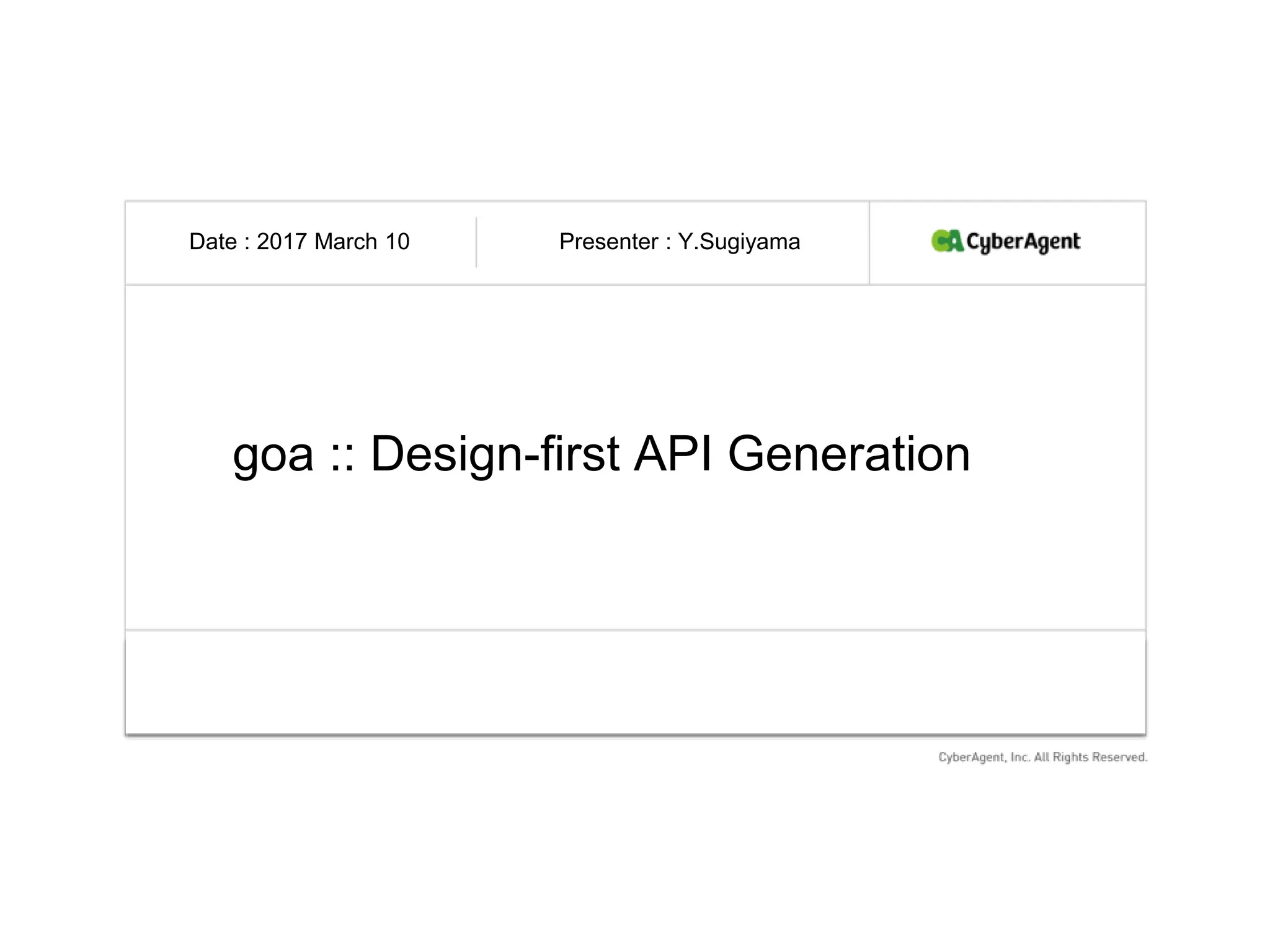Click the empty box below the title
Screen dimensions: 1270x952
point(635,682)
